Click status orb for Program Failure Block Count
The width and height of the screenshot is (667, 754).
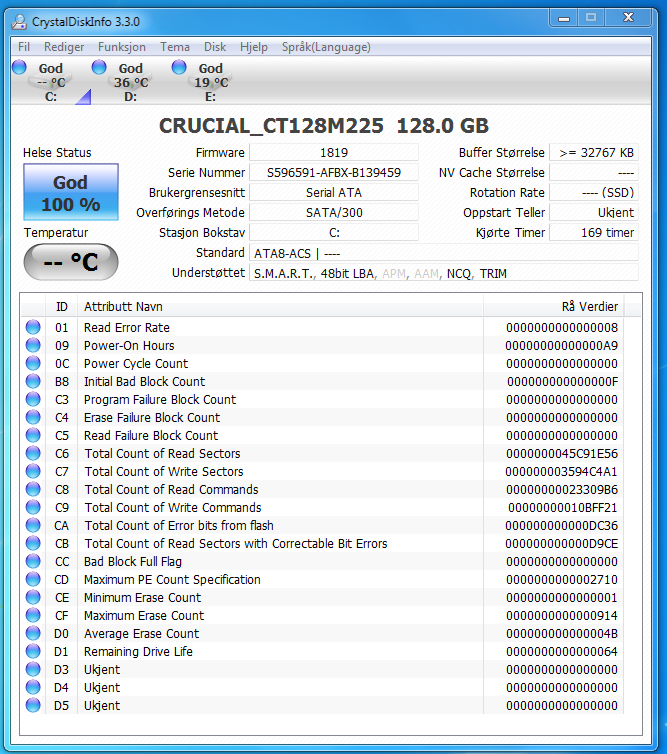tap(33, 399)
